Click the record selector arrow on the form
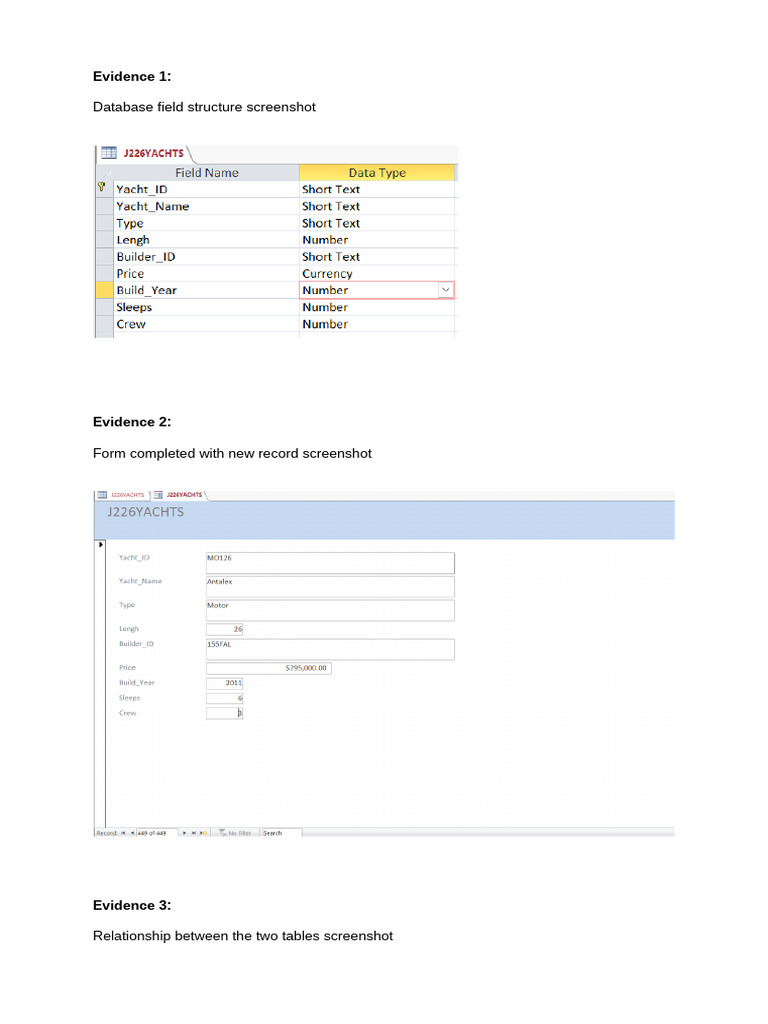Viewport: 768px width, 1024px height. click(x=101, y=544)
